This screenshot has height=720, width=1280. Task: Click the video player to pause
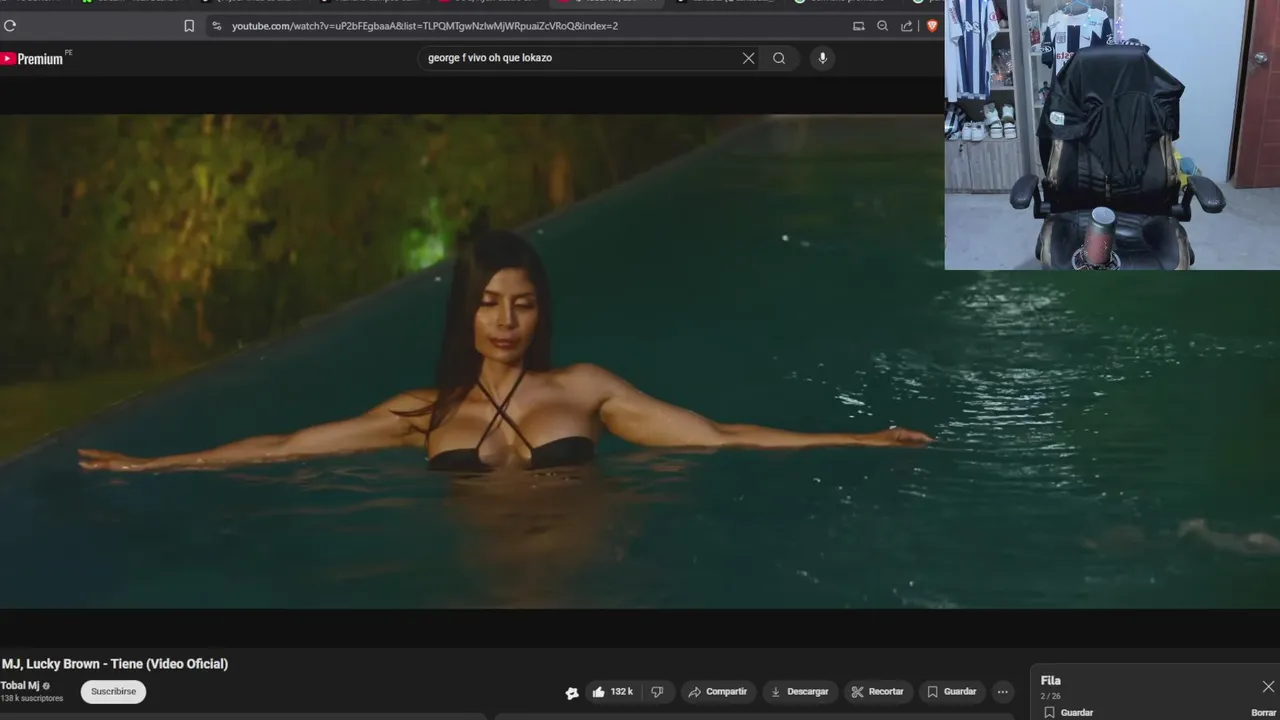coord(472,361)
